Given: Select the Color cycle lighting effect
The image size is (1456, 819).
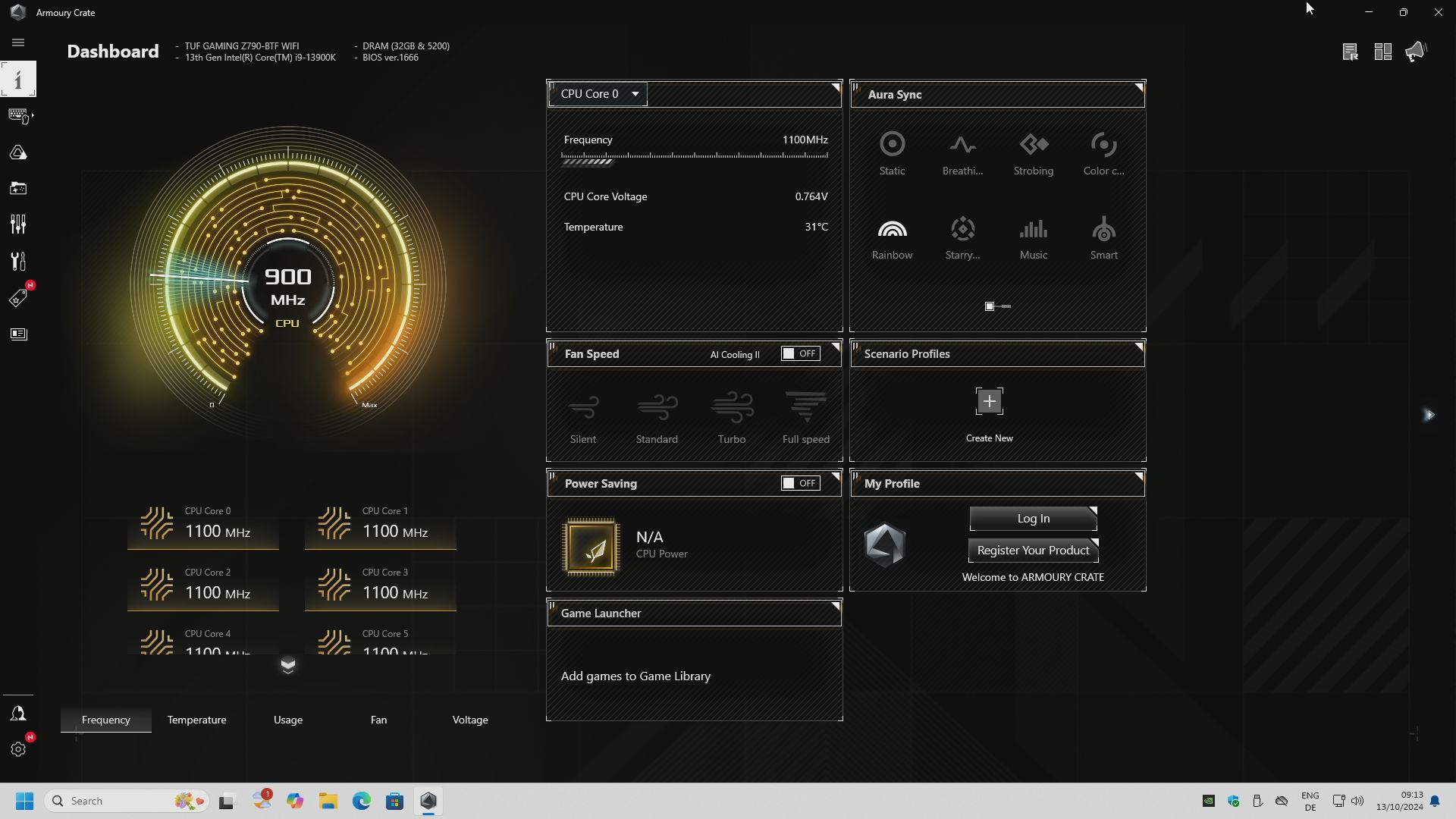Looking at the screenshot, I should click(x=1103, y=154).
